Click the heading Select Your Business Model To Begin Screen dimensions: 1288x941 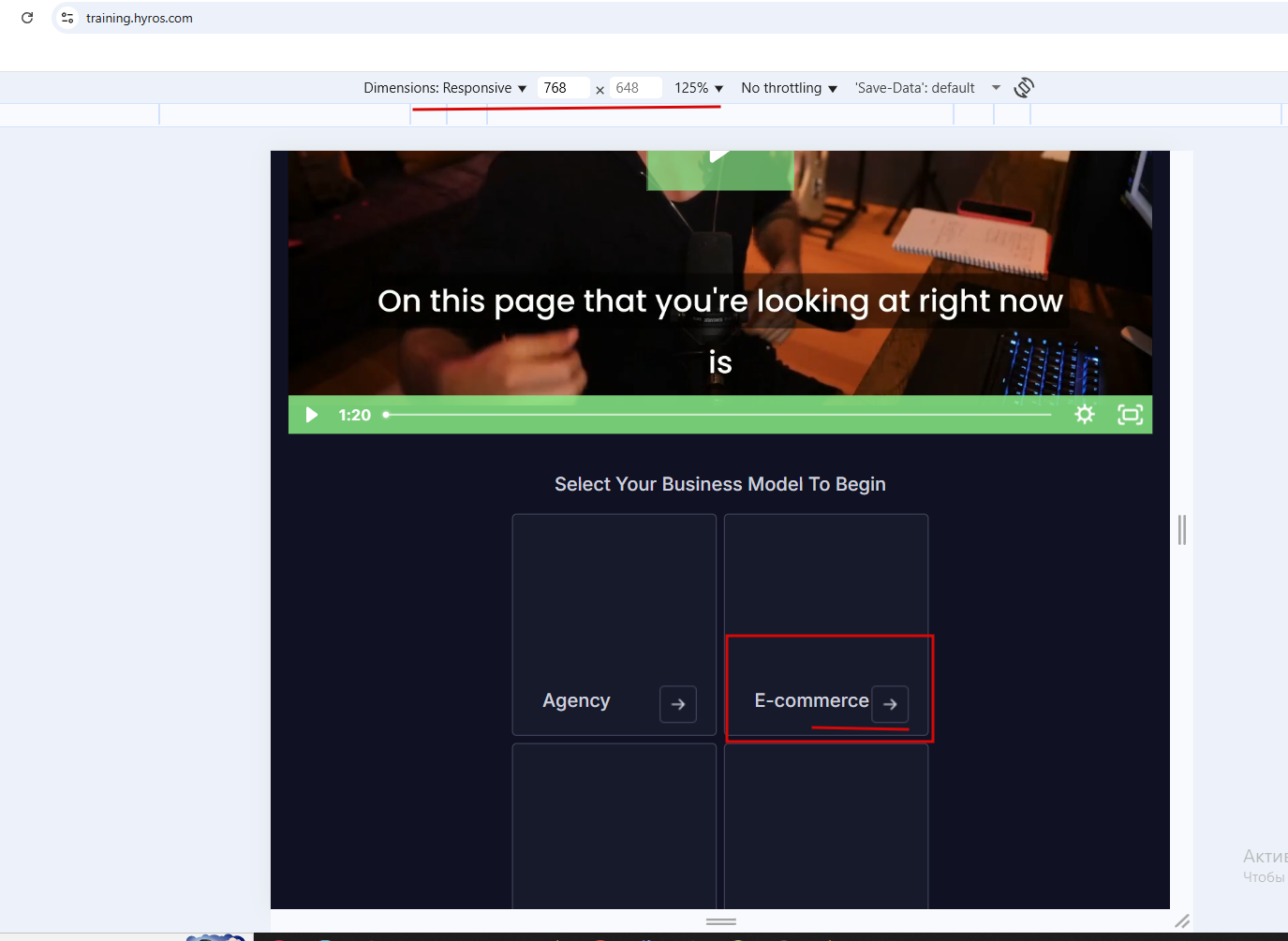pos(720,484)
